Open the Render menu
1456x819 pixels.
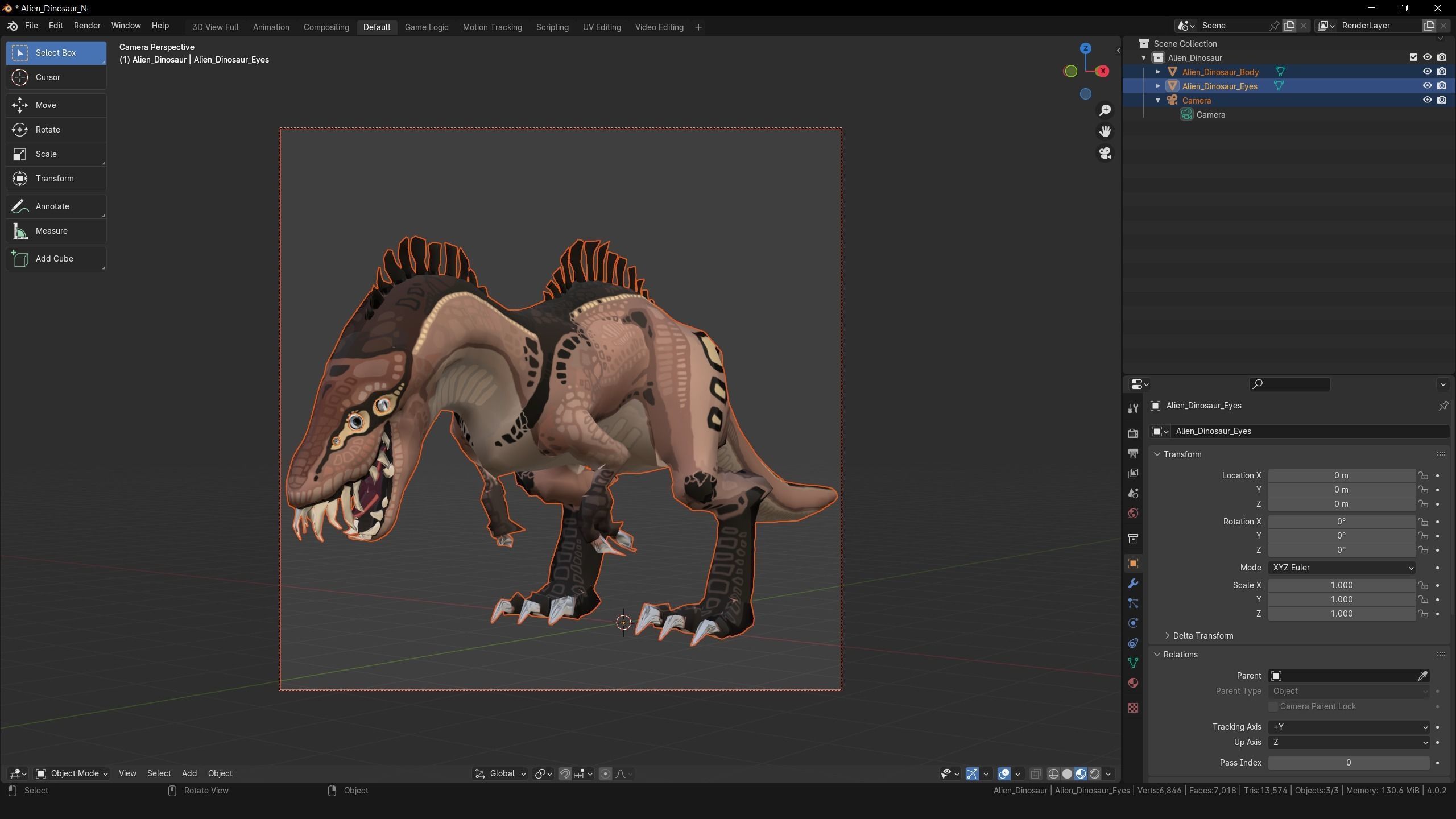87,26
